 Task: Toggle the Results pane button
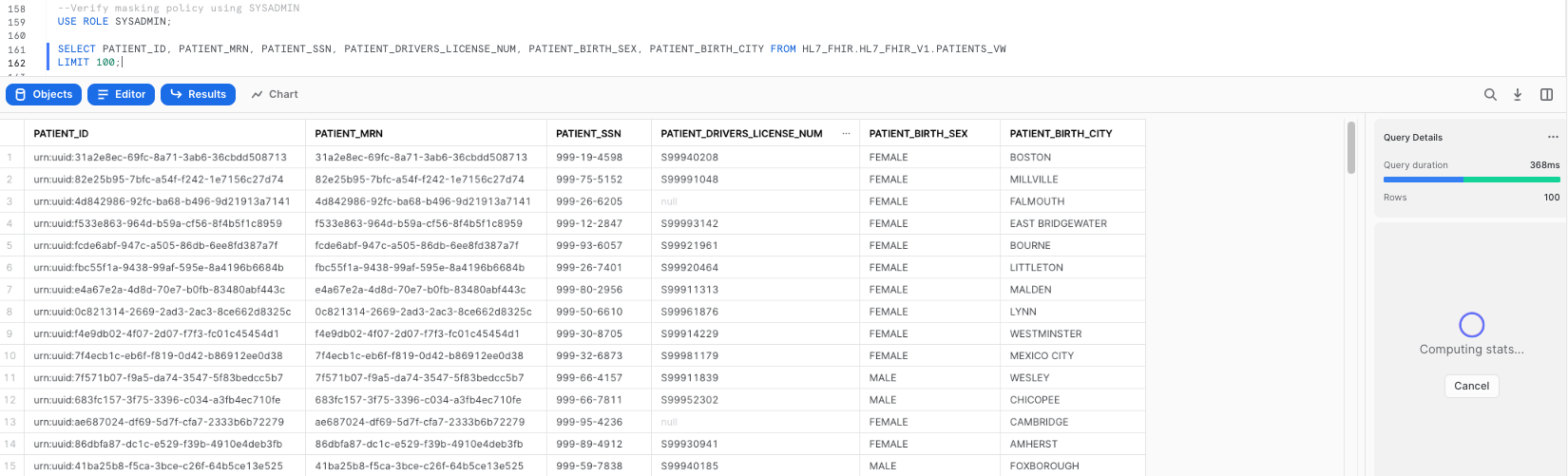[198, 94]
